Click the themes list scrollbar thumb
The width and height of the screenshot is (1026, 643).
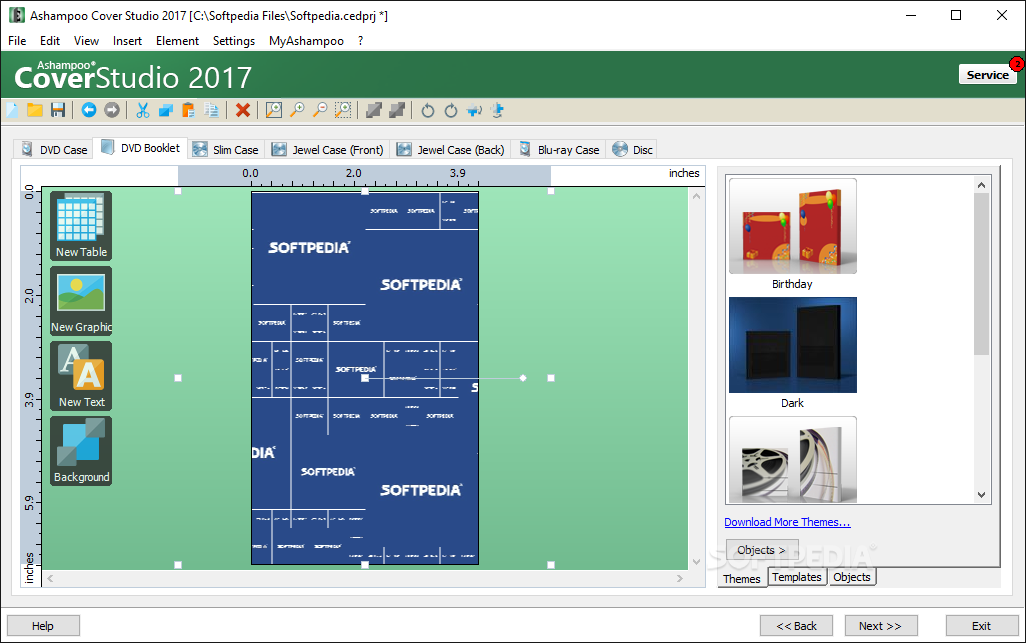pyautogui.click(x=982, y=274)
